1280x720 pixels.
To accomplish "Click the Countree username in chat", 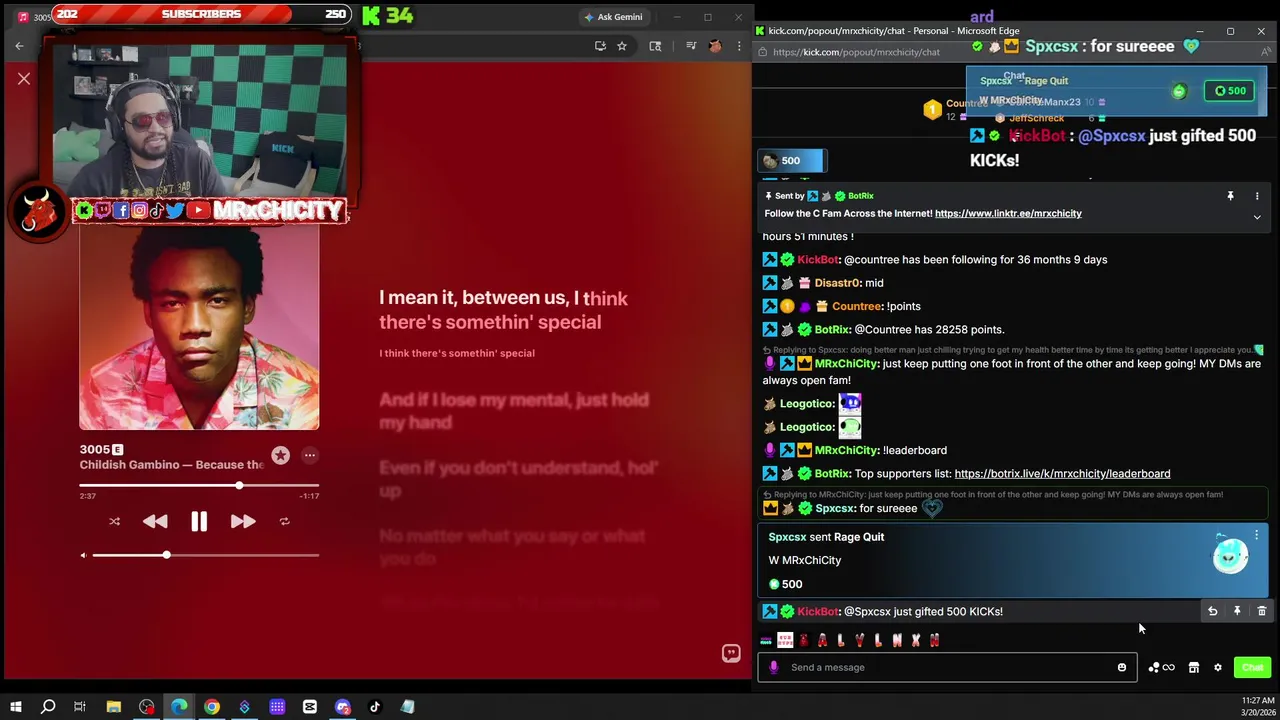I will pyautogui.click(x=856, y=306).
